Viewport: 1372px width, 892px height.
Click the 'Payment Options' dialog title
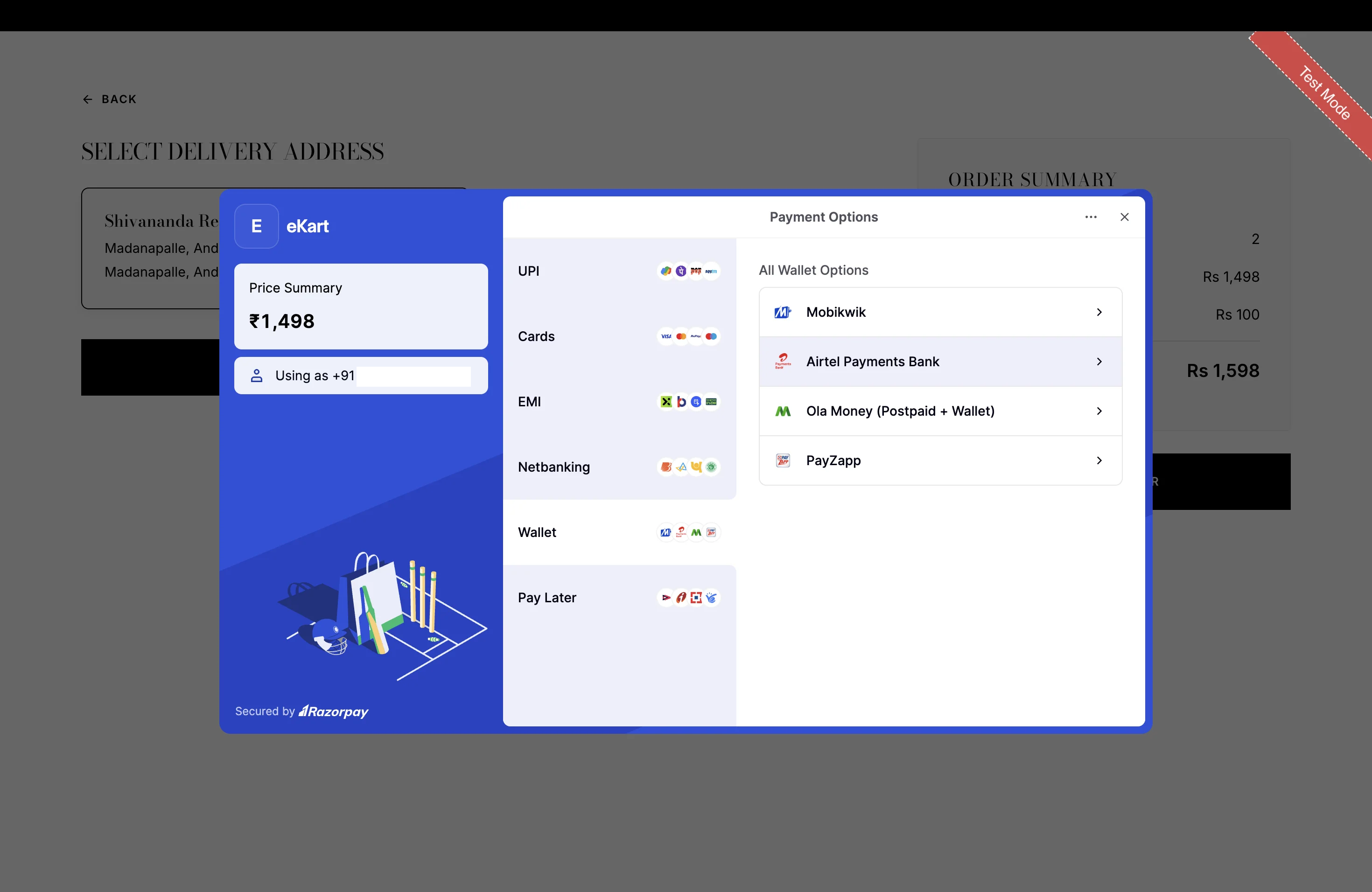click(x=824, y=217)
